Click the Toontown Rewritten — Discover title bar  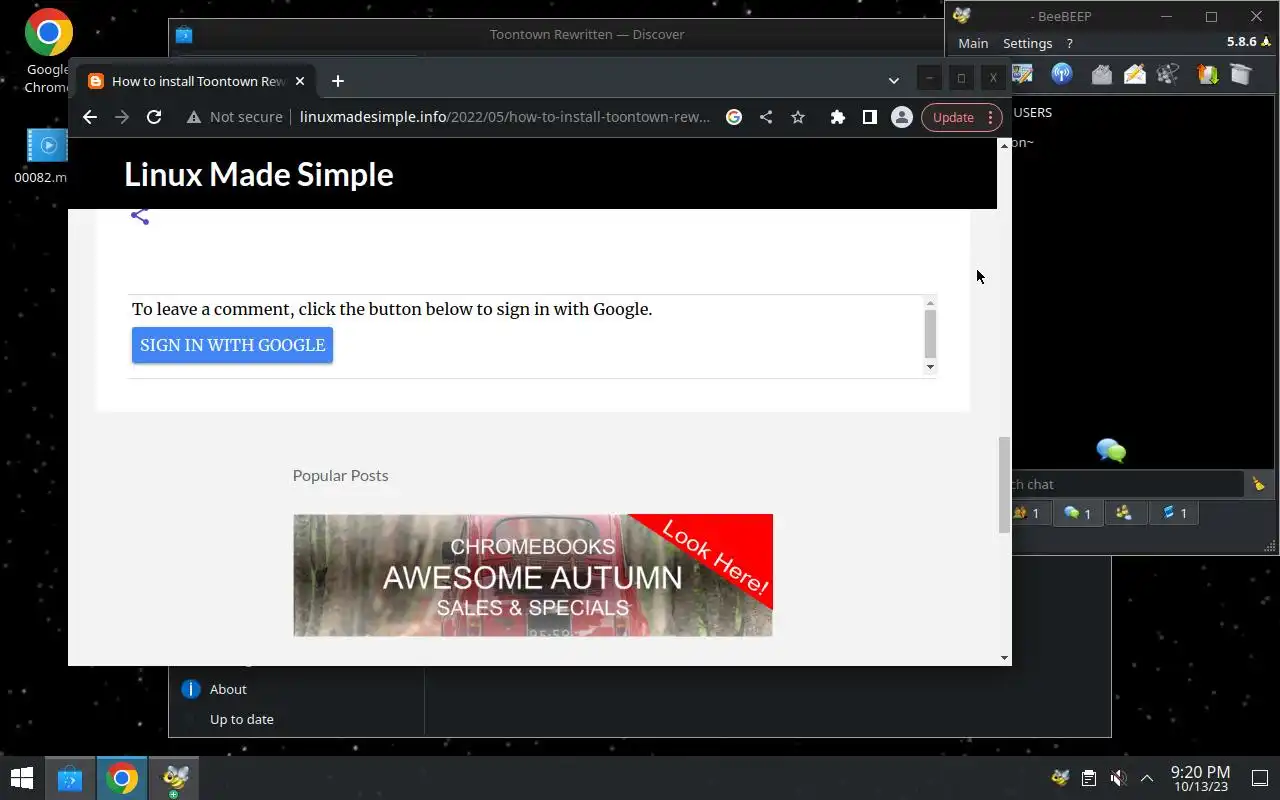587,34
